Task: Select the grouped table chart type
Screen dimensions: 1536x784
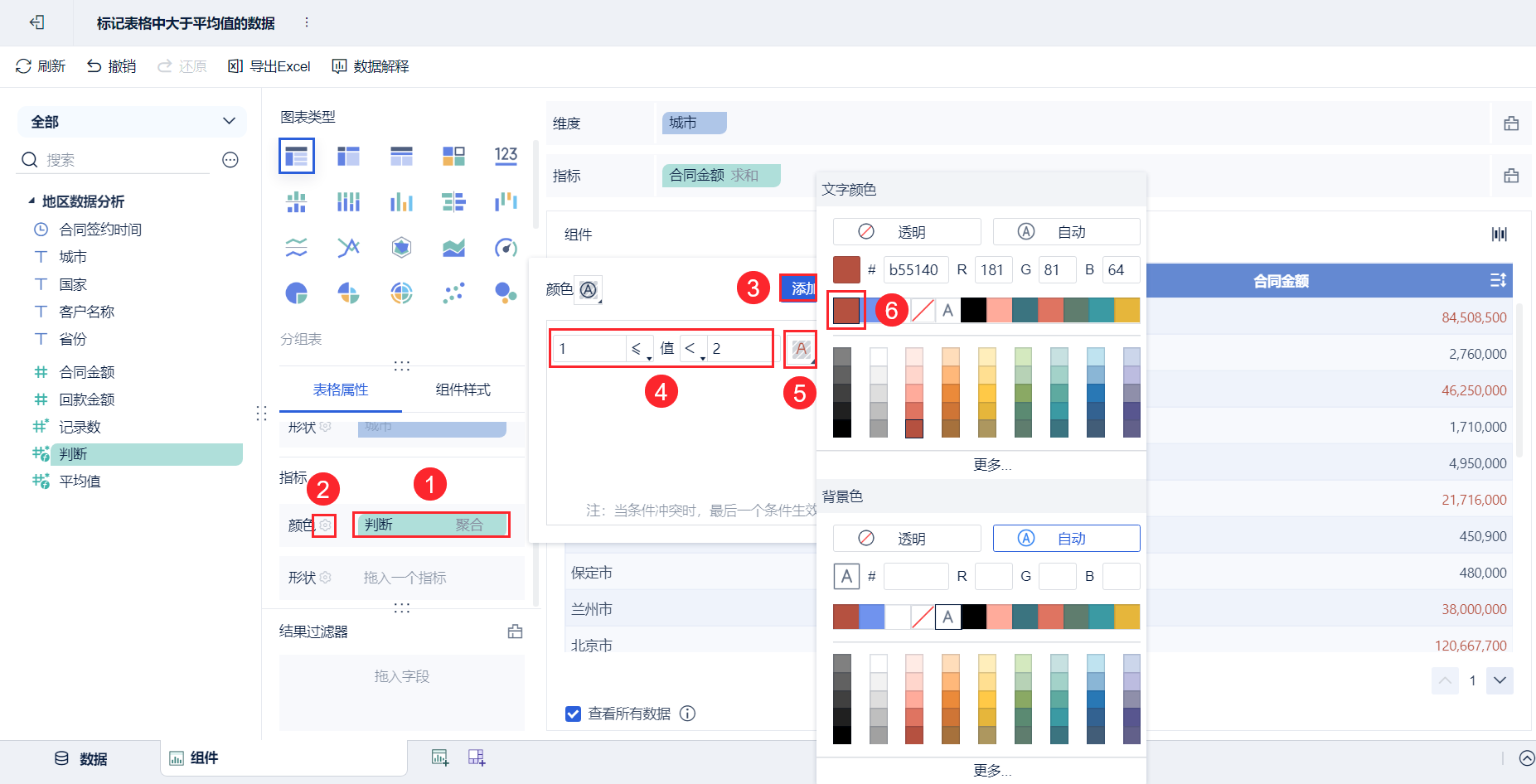Action: point(296,156)
